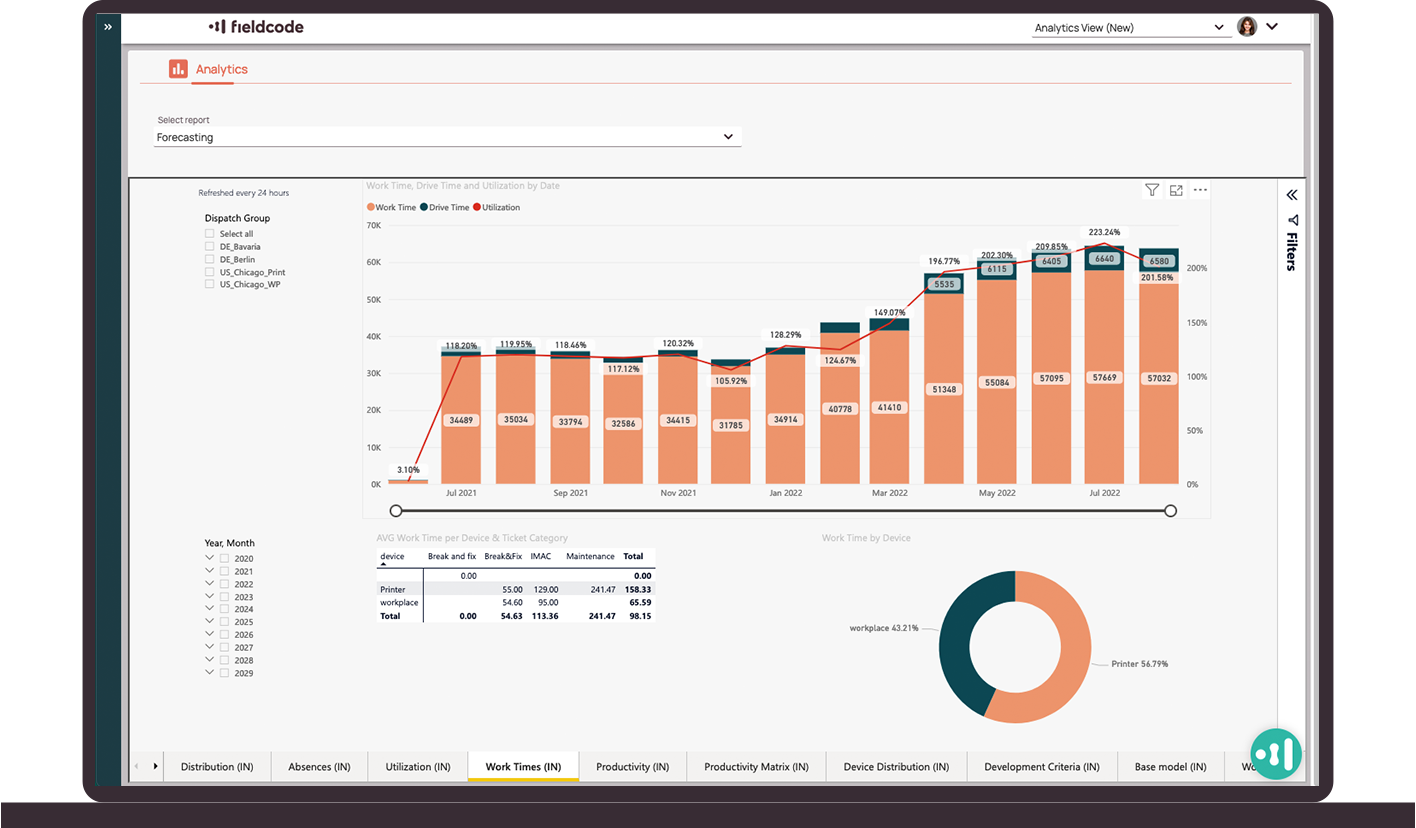This screenshot has height=828, width=1416.
Task: Click the tab strip scroll-left arrow
Action: (137, 767)
